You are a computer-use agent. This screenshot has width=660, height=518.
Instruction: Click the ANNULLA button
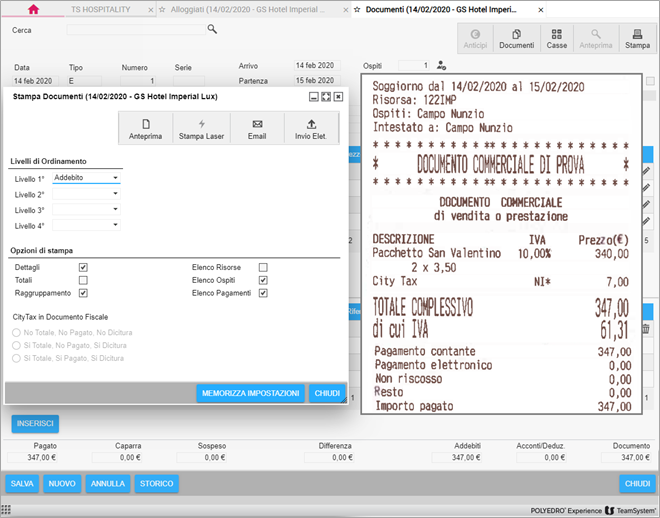tap(108, 483)
